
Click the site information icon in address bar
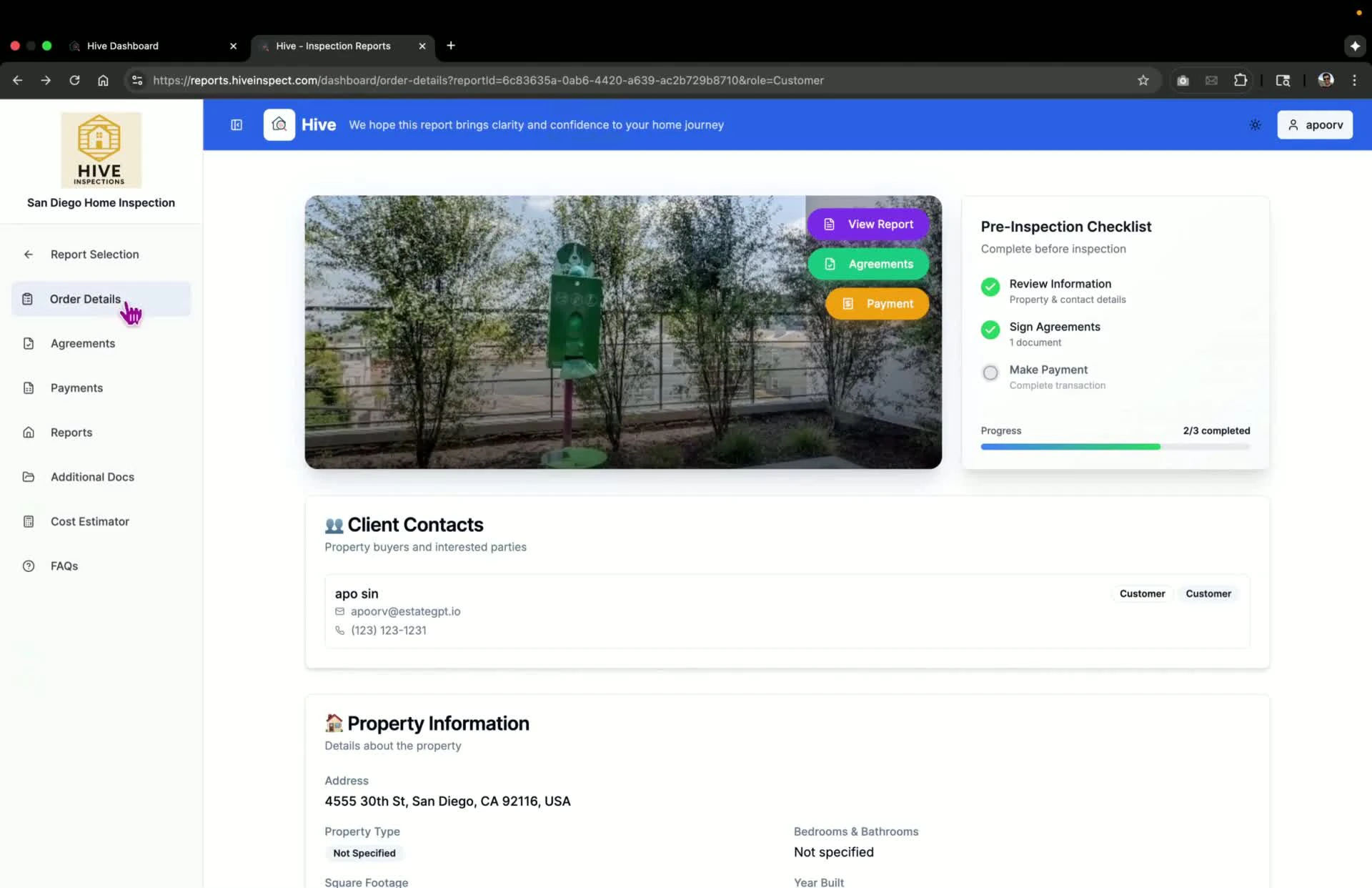137,81
